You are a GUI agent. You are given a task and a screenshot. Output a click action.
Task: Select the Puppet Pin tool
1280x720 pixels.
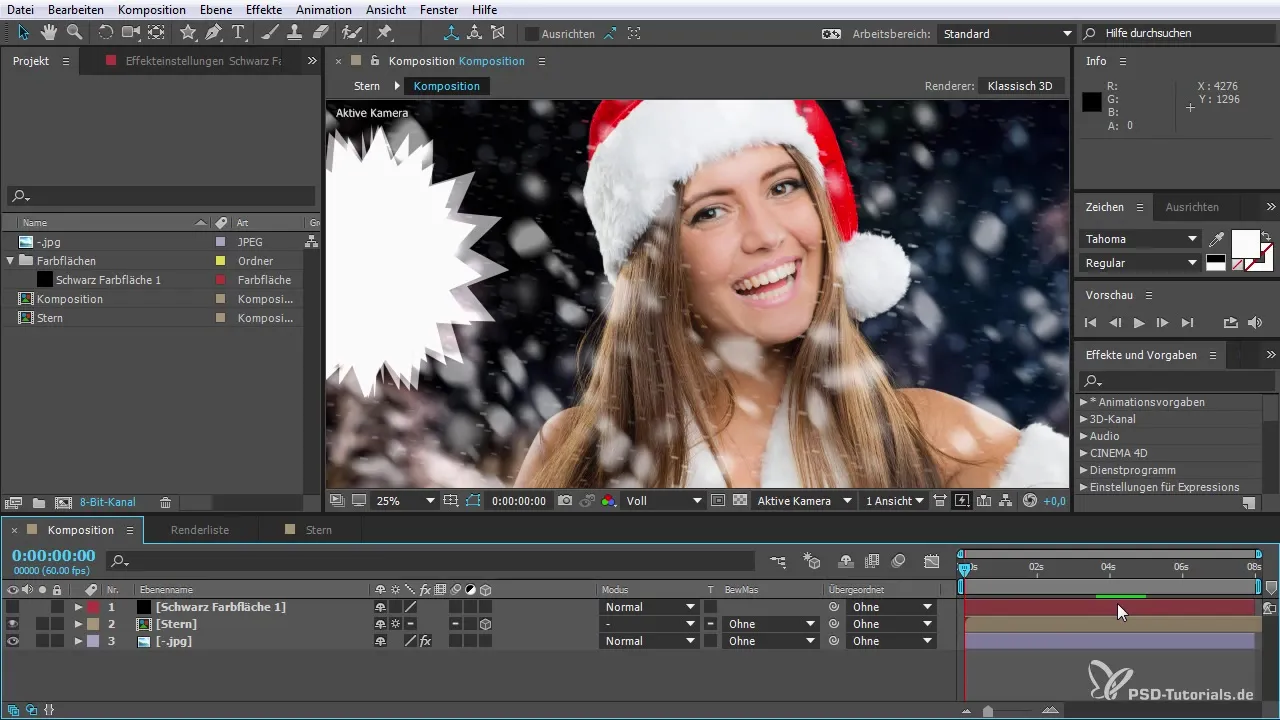384,32
